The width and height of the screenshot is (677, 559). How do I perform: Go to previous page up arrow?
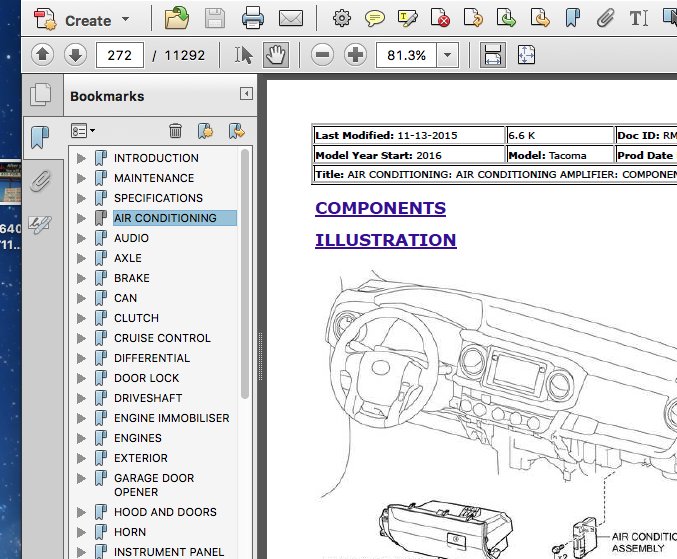pos(42,55)
